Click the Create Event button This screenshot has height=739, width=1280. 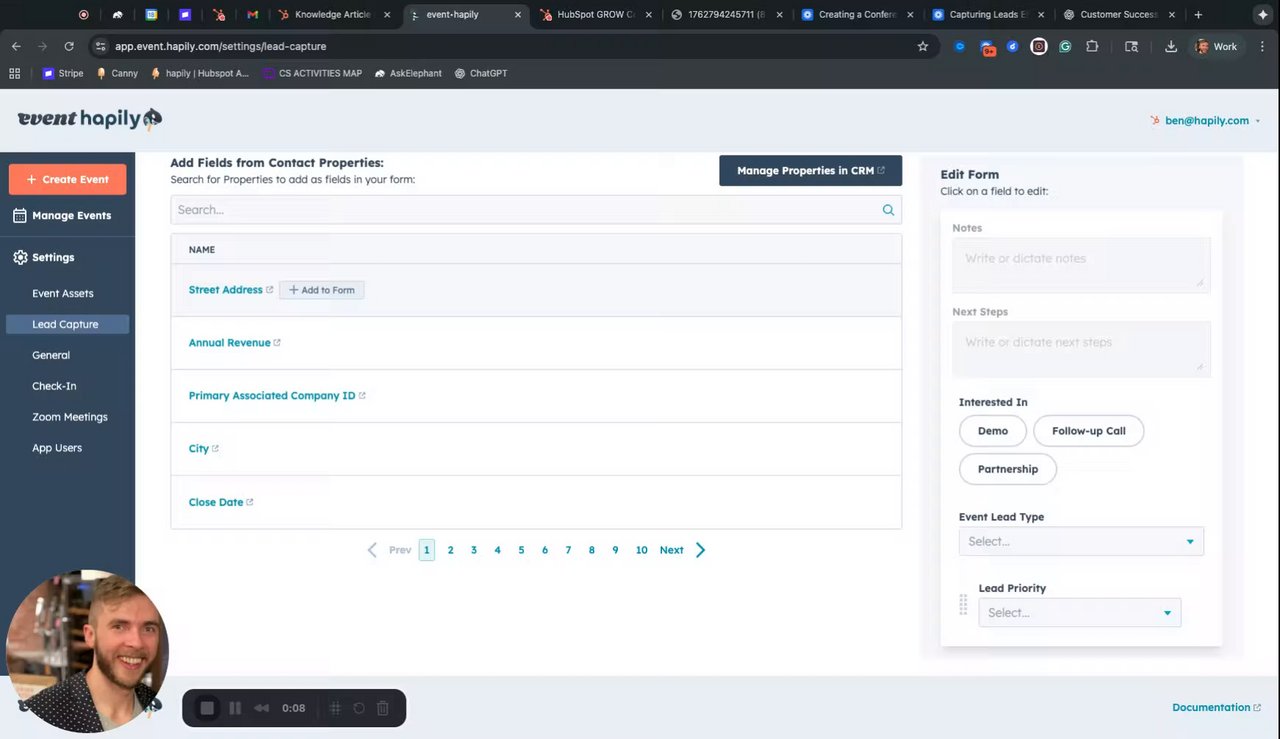pos(67,179)
